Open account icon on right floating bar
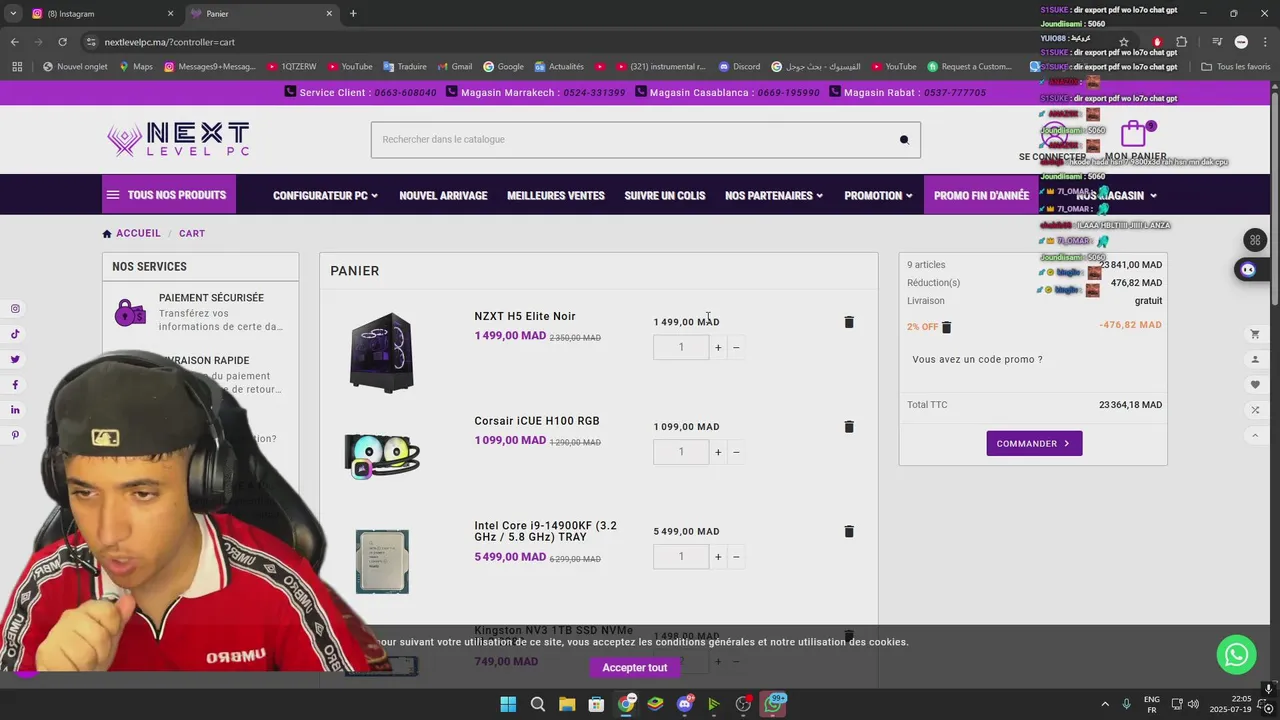 (1255, 359)
